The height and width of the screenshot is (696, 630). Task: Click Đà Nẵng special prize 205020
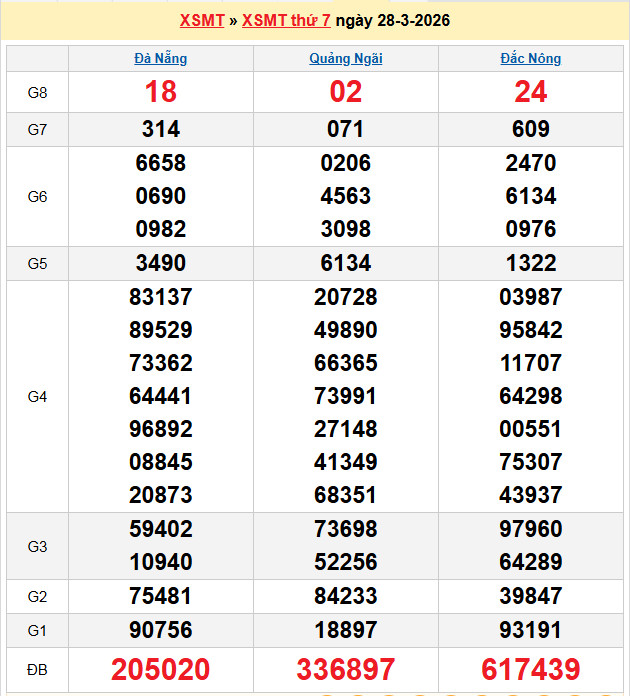click(160, 669)
